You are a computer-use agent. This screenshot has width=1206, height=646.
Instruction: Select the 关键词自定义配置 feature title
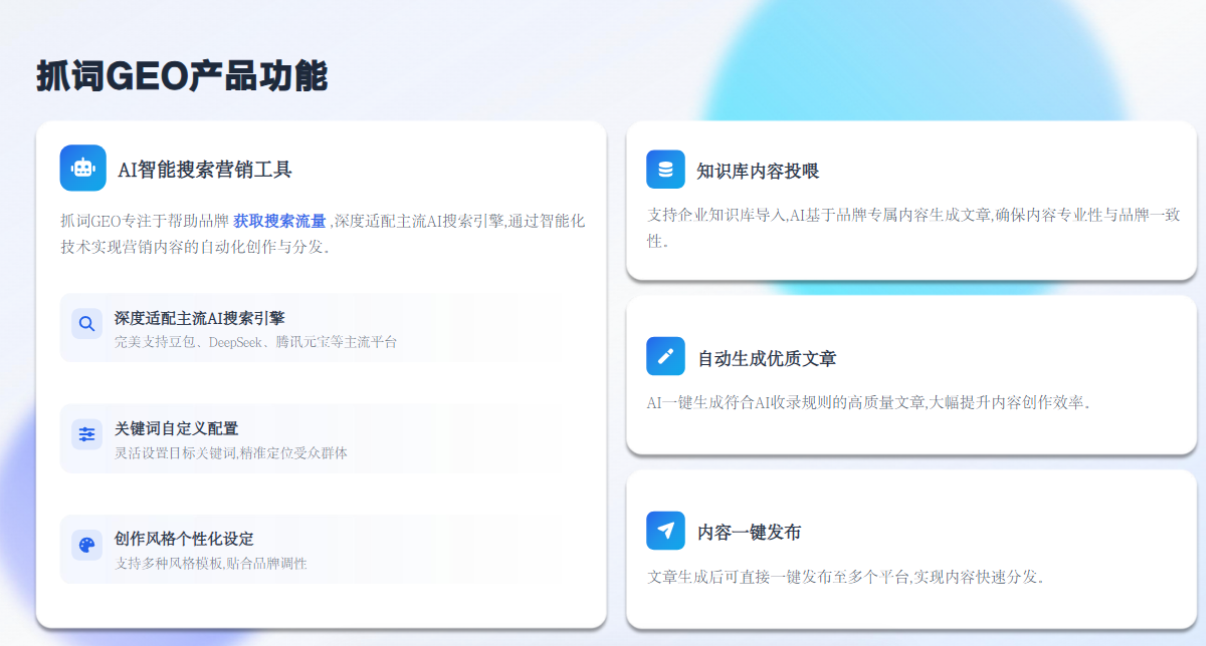click(176, 428)
